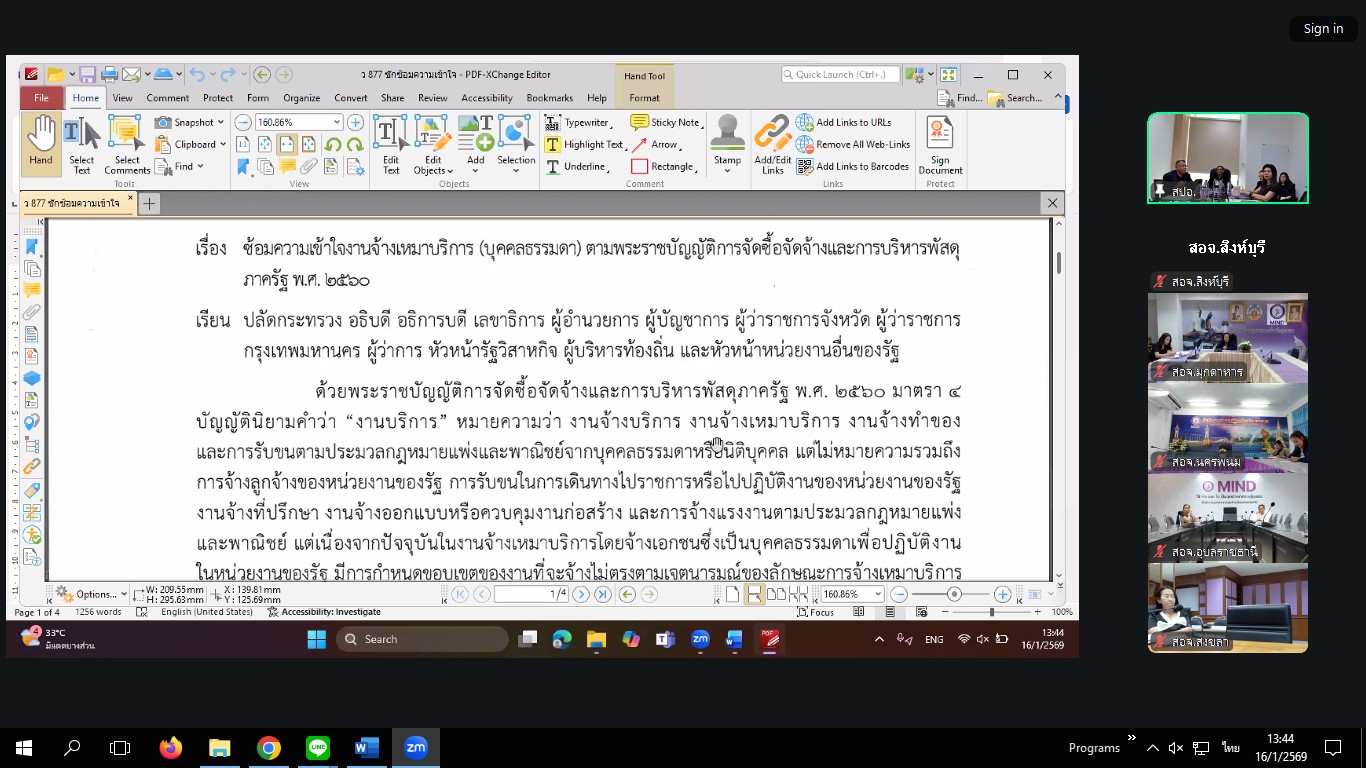Toggle the Rectangle drawing tool
This screenshot has width=1366, height=768.
662,166
